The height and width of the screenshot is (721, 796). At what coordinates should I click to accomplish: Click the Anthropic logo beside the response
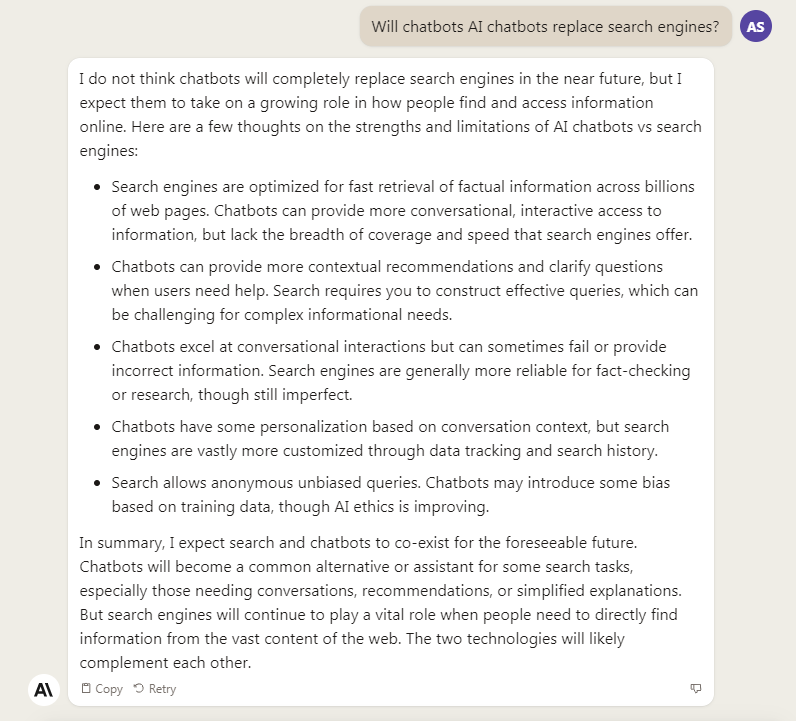coord(44,690)
